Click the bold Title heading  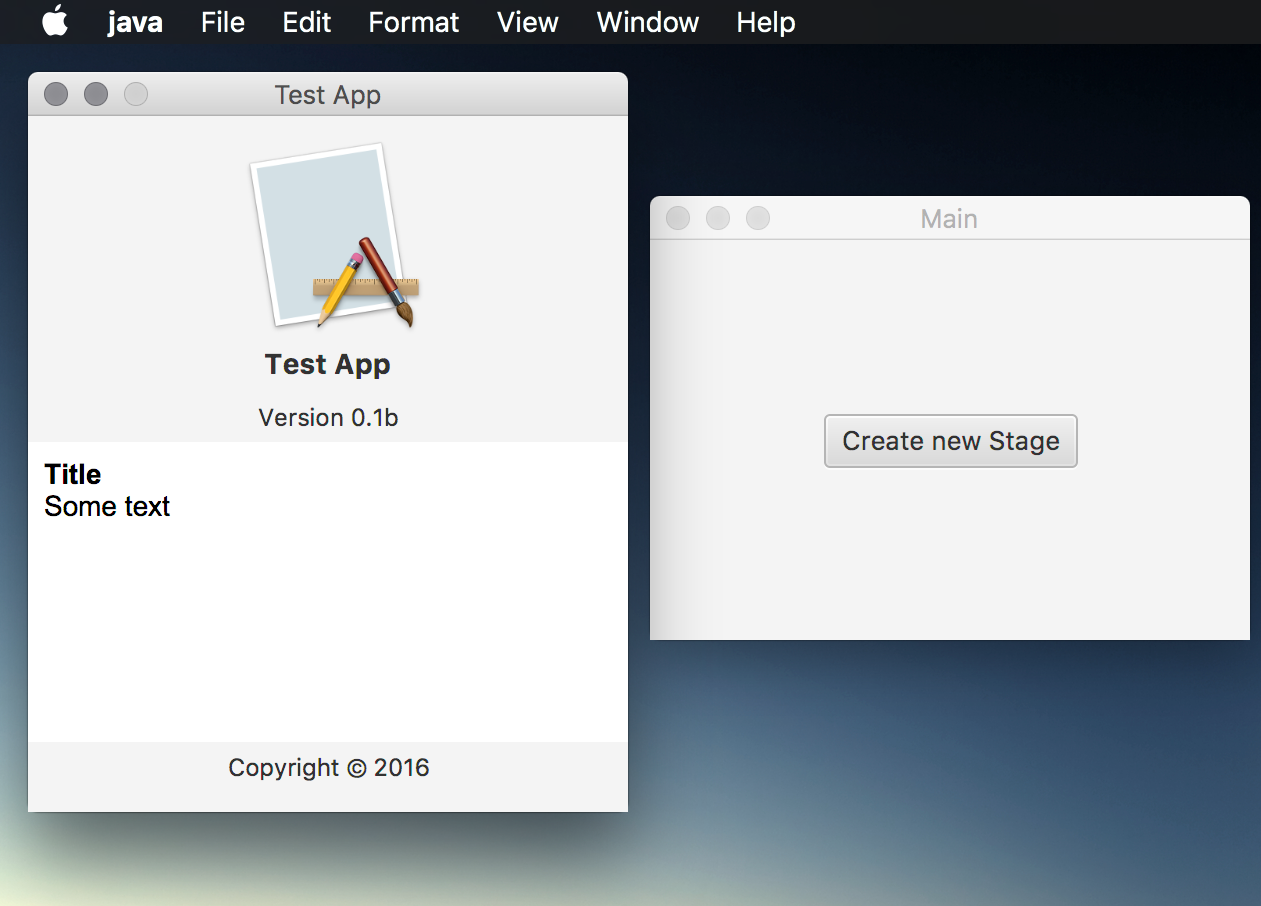coord(73,474)
